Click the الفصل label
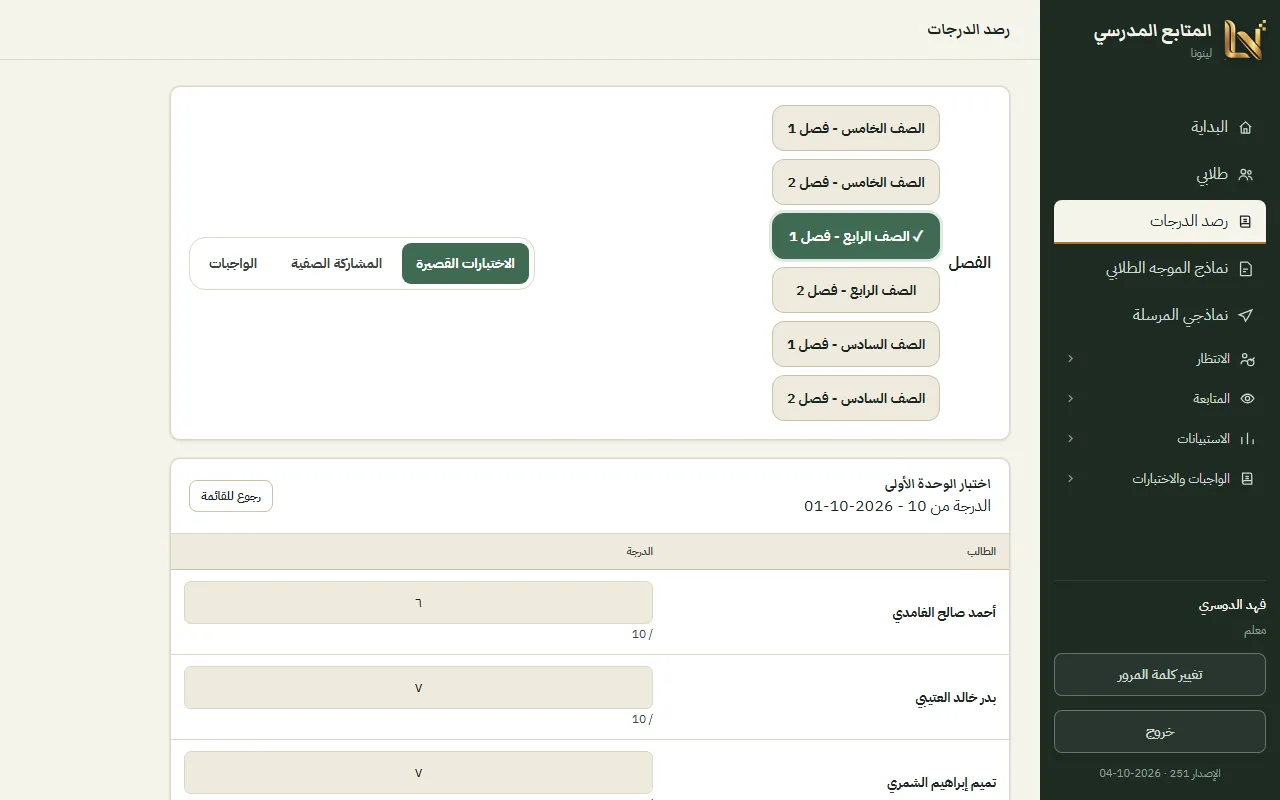This screenshot has width=1280, height=800. [969, 263]
